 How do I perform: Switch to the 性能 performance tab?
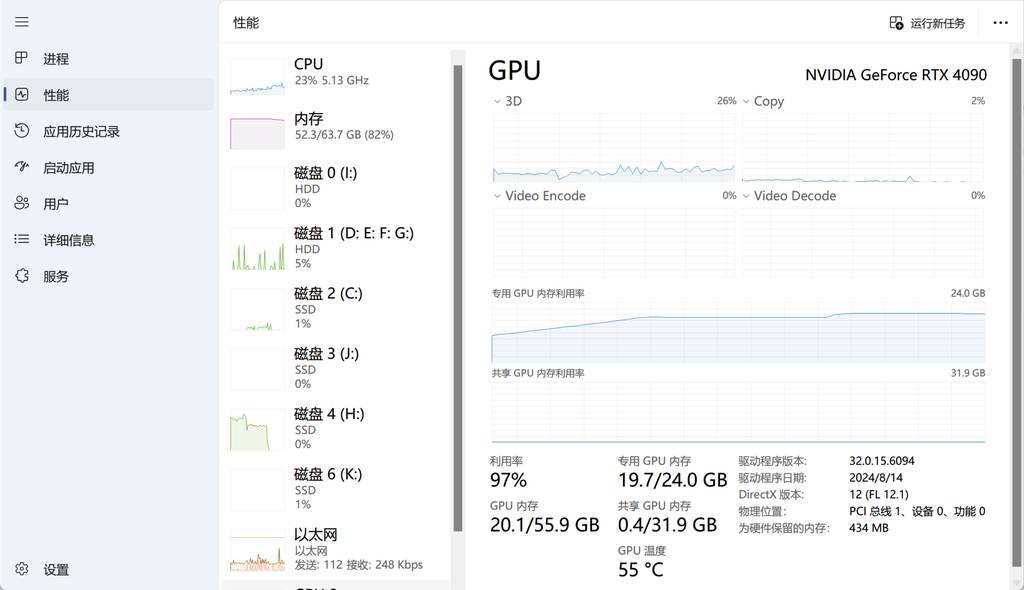click(x=56, y=95)
